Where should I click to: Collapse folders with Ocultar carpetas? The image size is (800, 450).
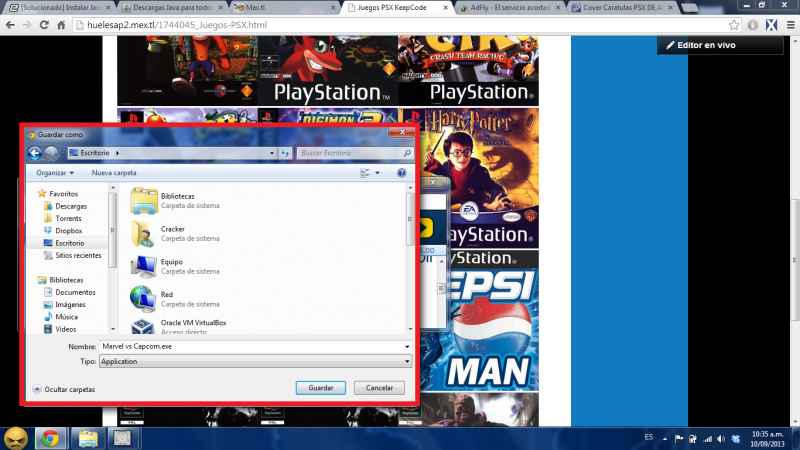(64, 389)
